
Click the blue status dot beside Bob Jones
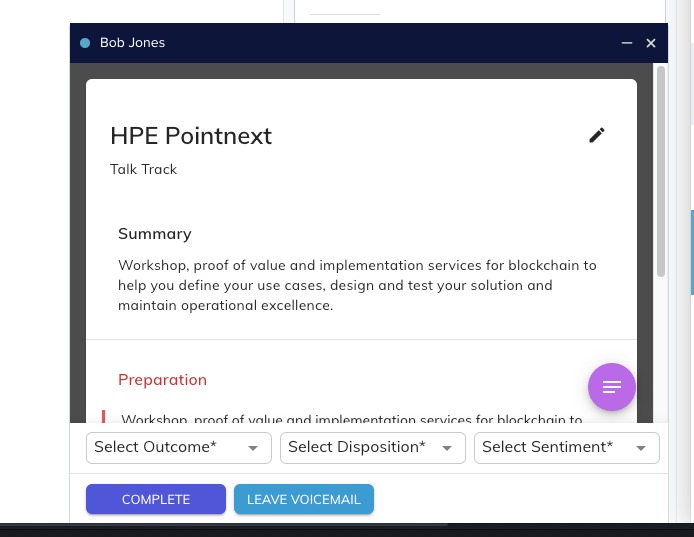[x=85, y=43]
